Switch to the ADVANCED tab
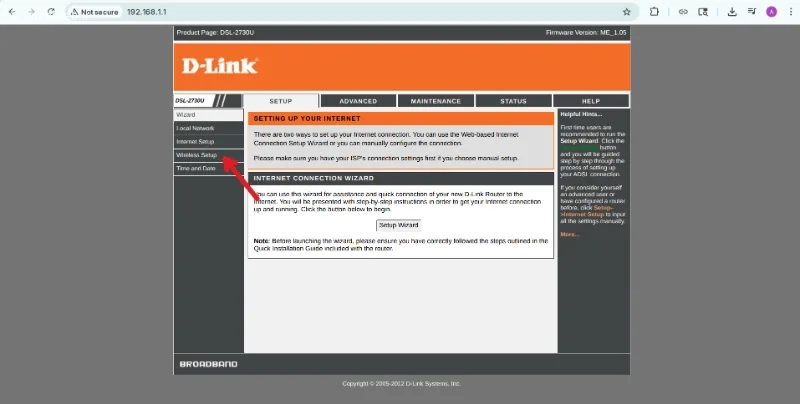 (358, 101)
